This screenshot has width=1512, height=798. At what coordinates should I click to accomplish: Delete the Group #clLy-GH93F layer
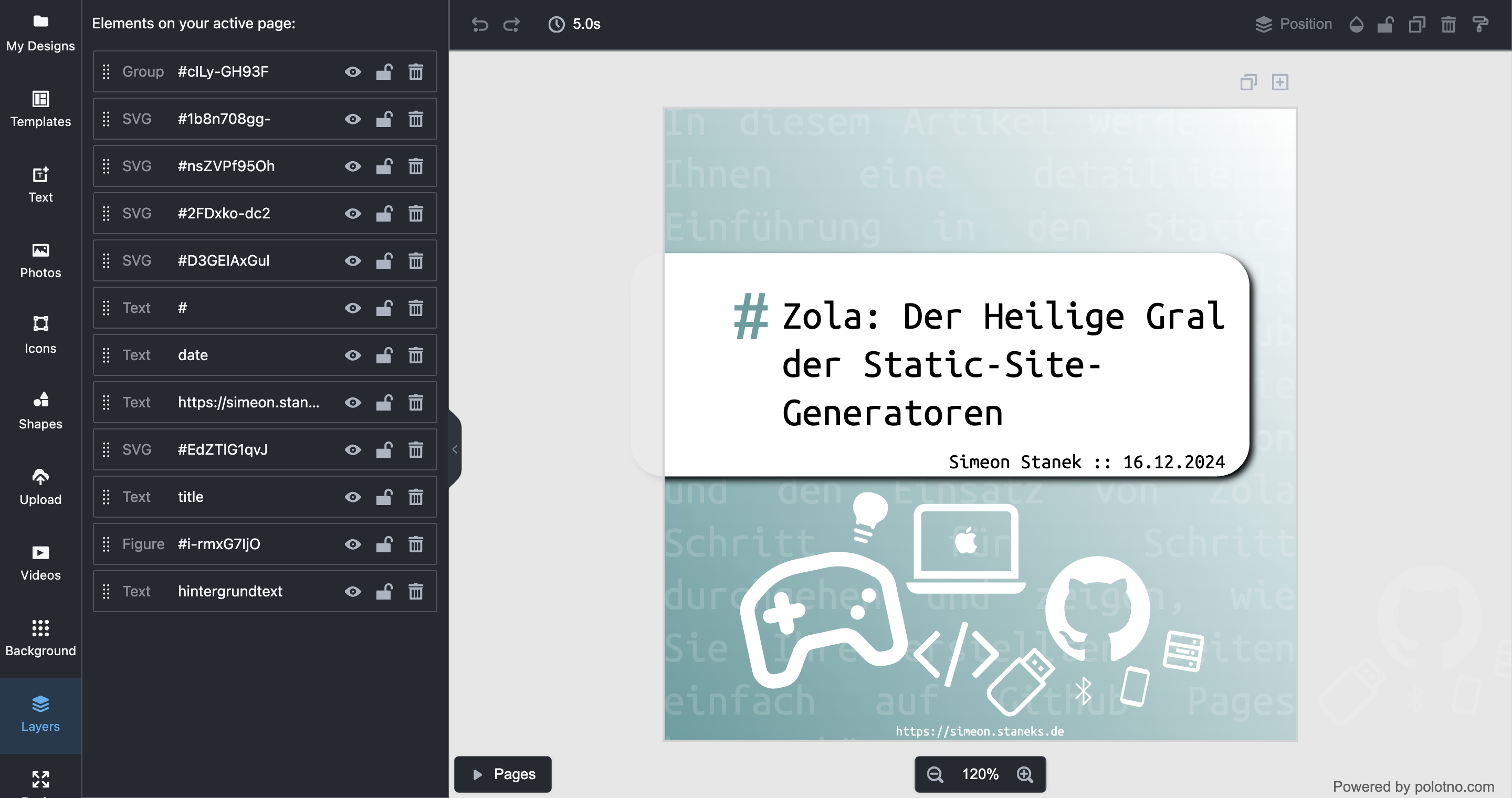pyautogui.click(x=416, y=71)
